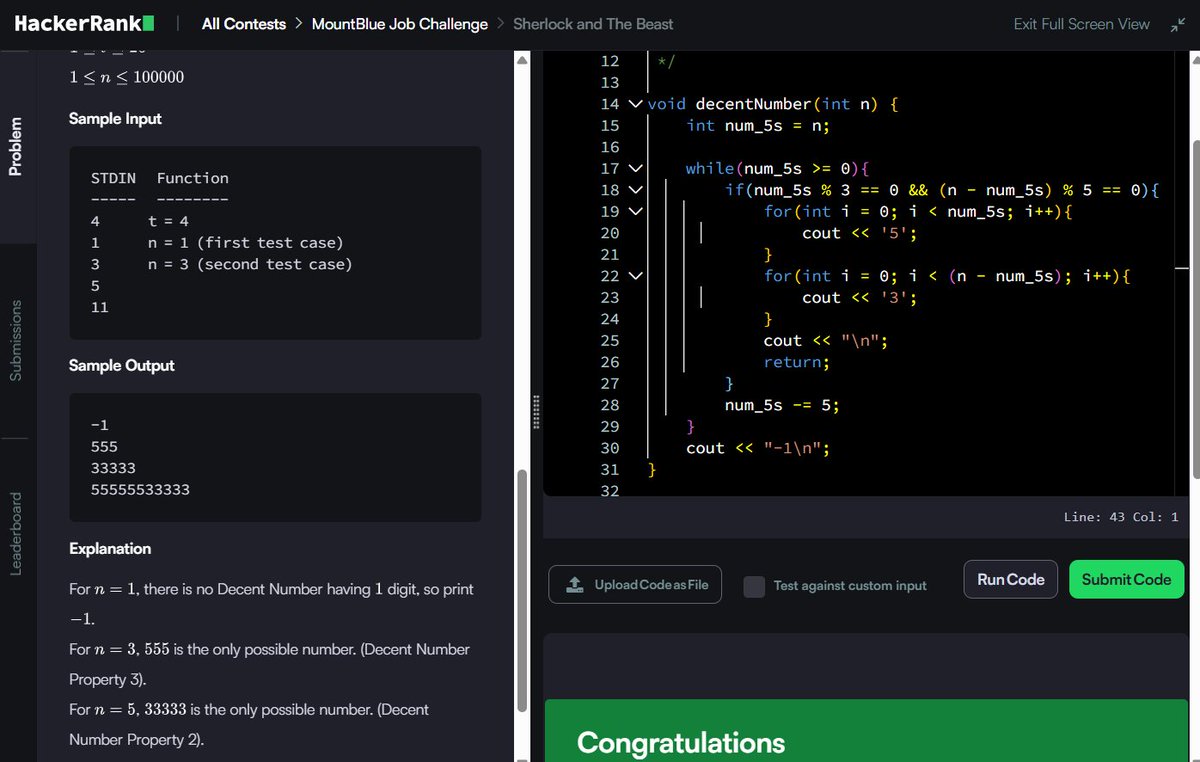Collapse the if block at line 18
Screen dimensions: 1200x762
point(636,190)
